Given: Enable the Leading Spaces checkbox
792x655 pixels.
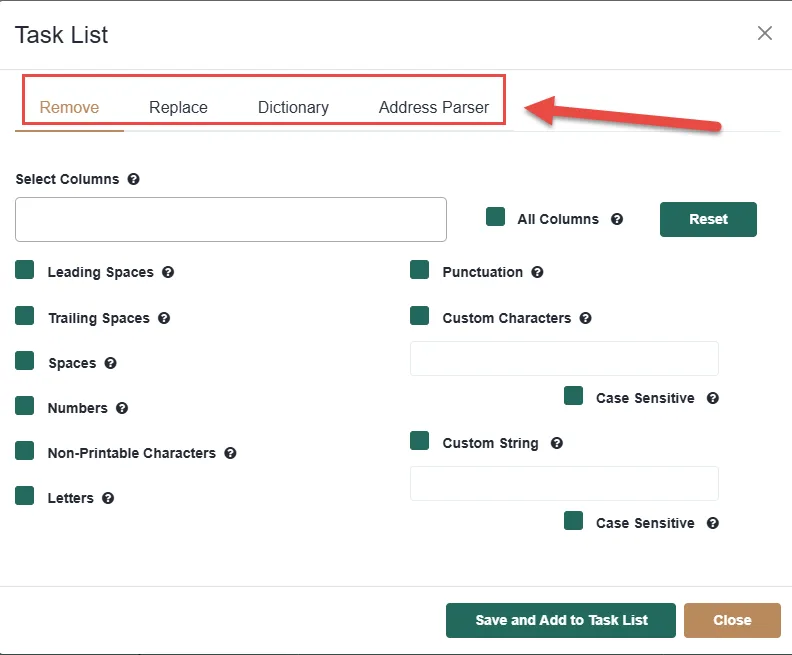Looking at the screenshot, I should point(25,270).
